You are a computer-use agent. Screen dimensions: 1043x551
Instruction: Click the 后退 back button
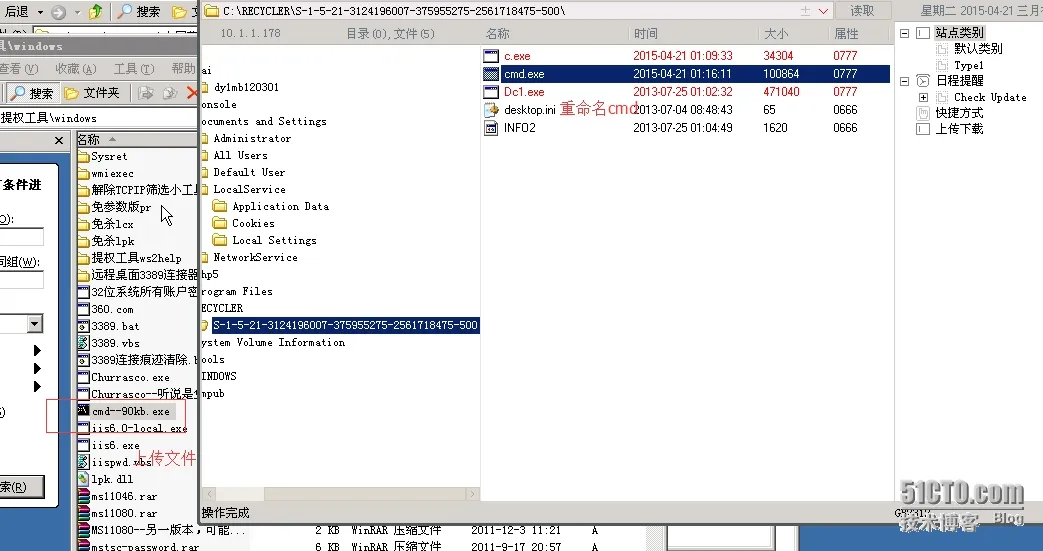(15, 12)
